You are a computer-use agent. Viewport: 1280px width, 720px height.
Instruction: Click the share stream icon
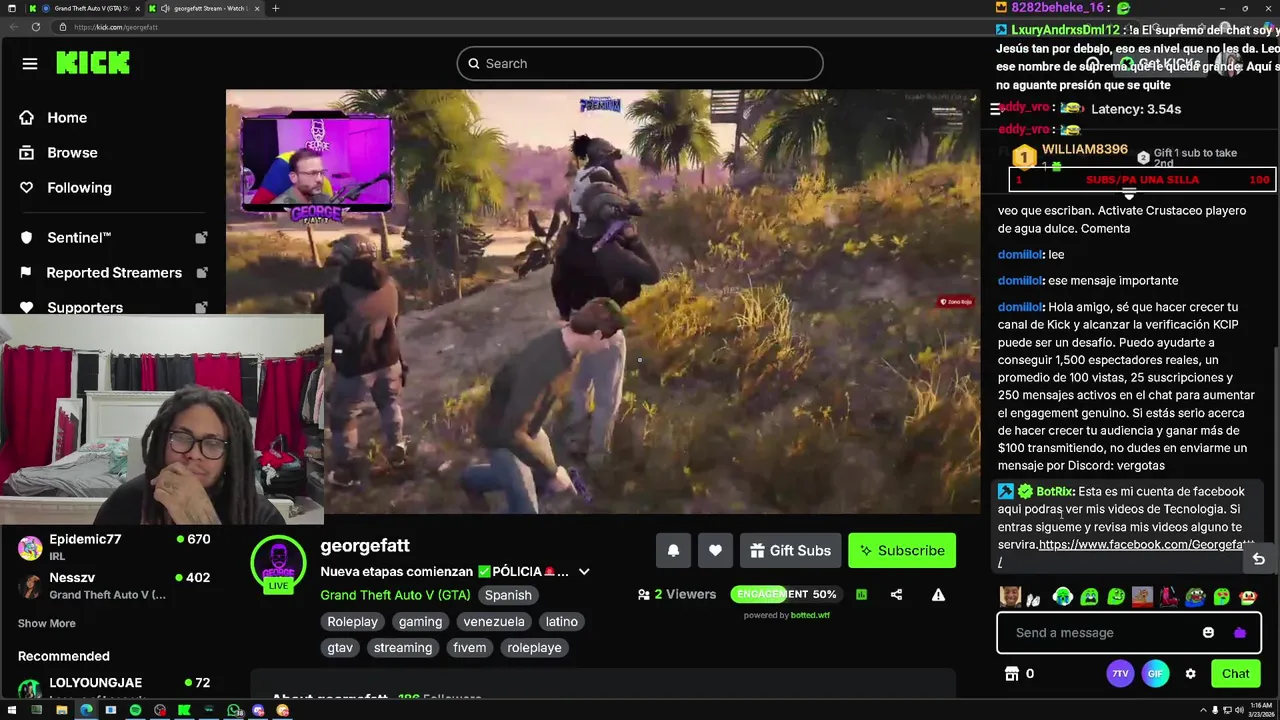[x=896, y=594]
